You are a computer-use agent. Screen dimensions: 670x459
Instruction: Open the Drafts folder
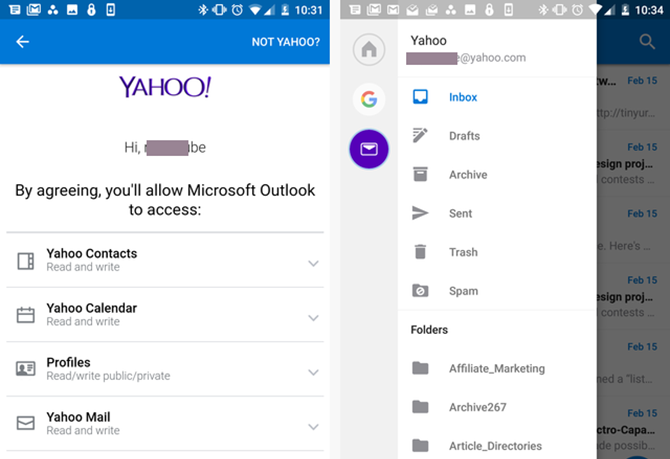pos(497,136)
